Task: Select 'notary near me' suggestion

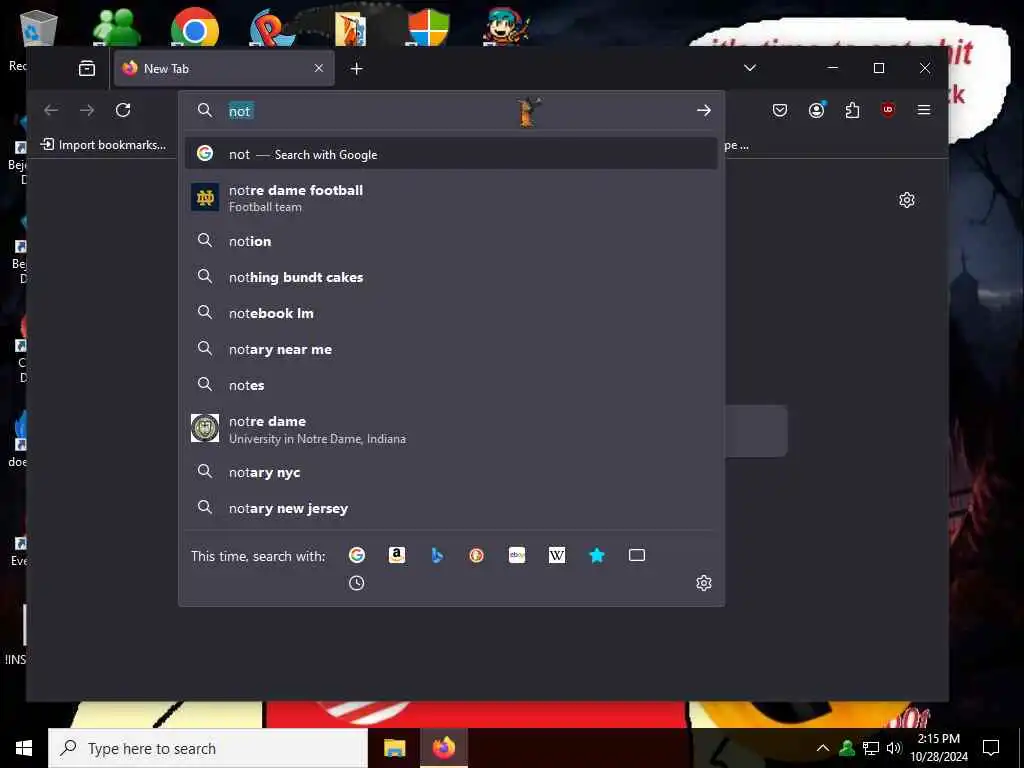Action: (x=451, y=349)
